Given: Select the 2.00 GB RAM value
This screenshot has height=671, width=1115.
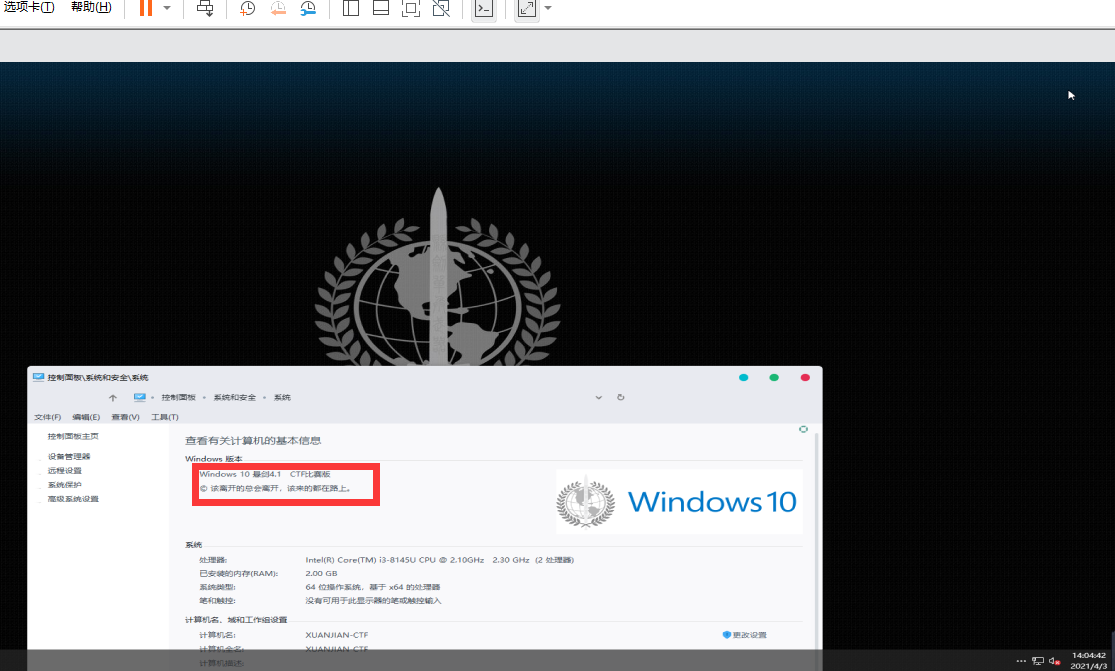Looking at the screenshot, I should click(321, 574).
